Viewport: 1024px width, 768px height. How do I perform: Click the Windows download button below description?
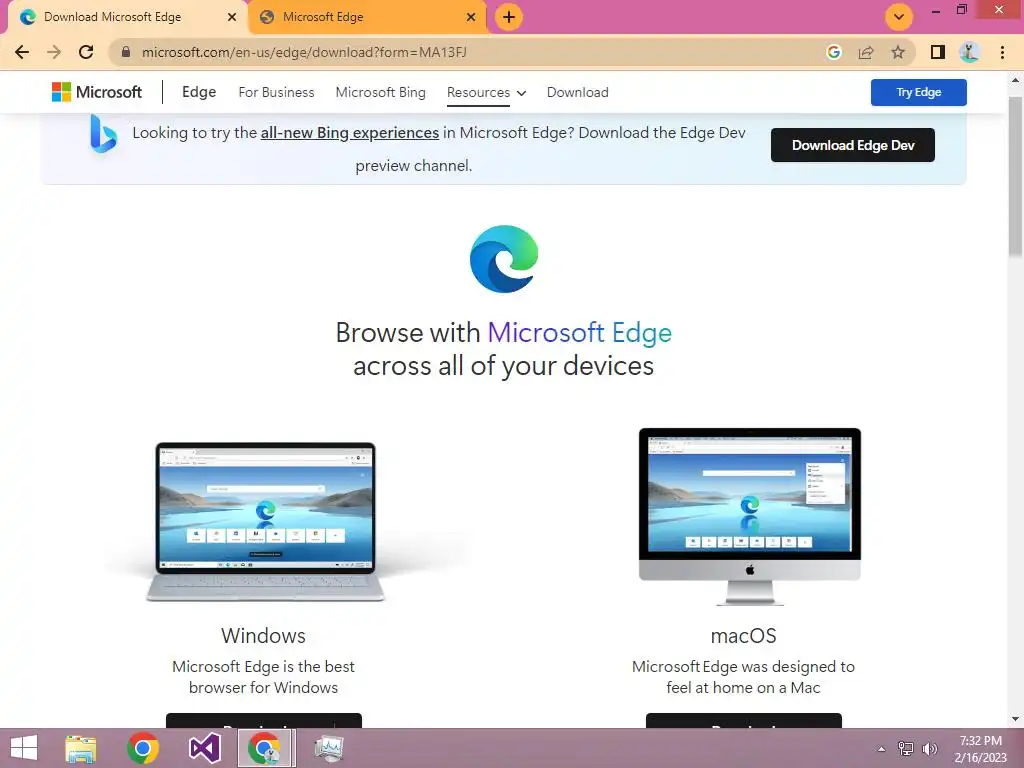click(x=264, y=720)
